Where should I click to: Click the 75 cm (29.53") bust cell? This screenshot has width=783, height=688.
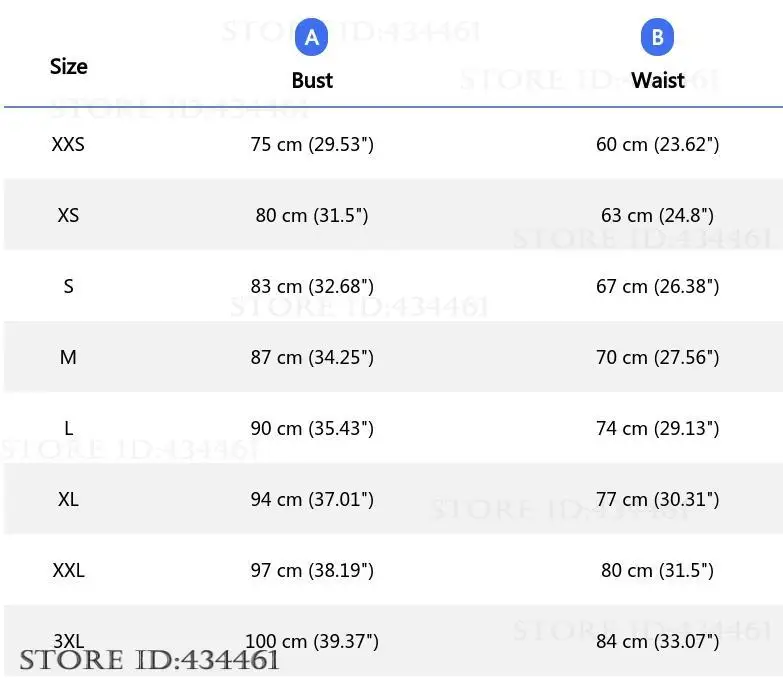pyautogui.click(x=312, y=144)
